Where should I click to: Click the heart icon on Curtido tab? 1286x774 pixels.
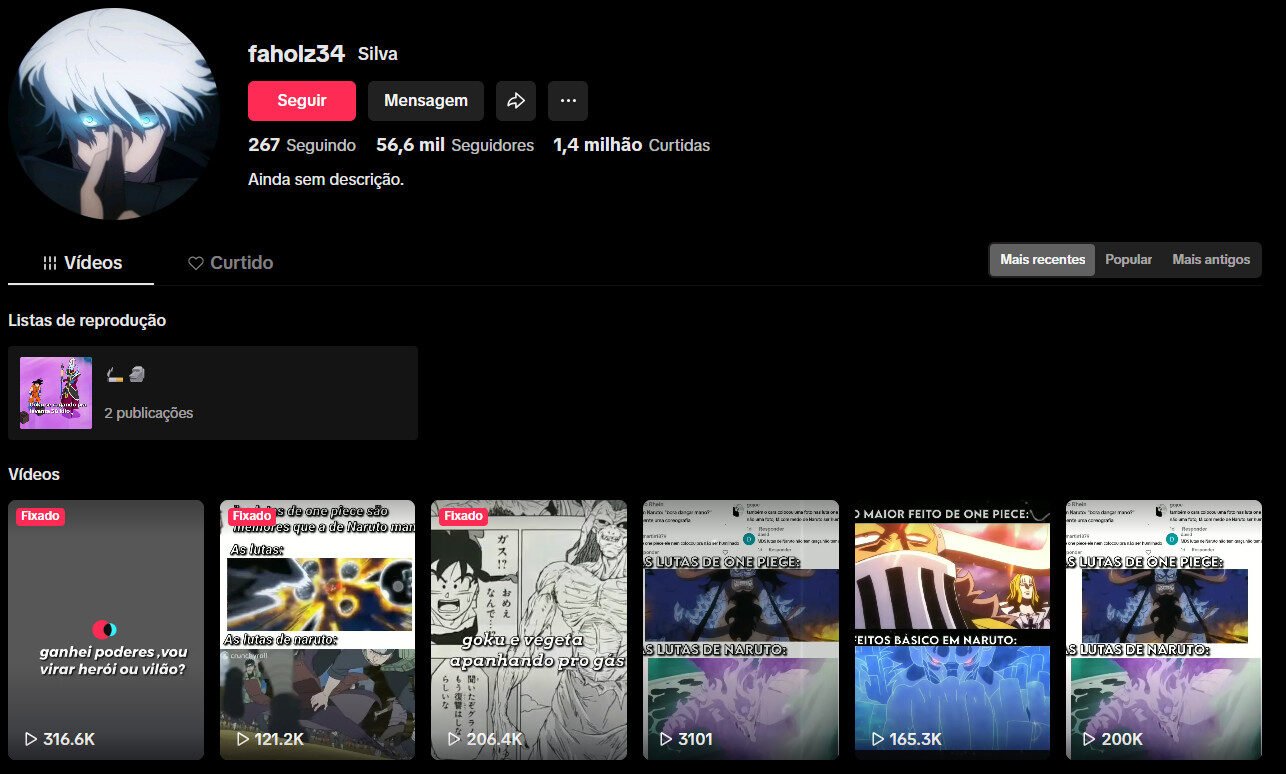point(196,263)
